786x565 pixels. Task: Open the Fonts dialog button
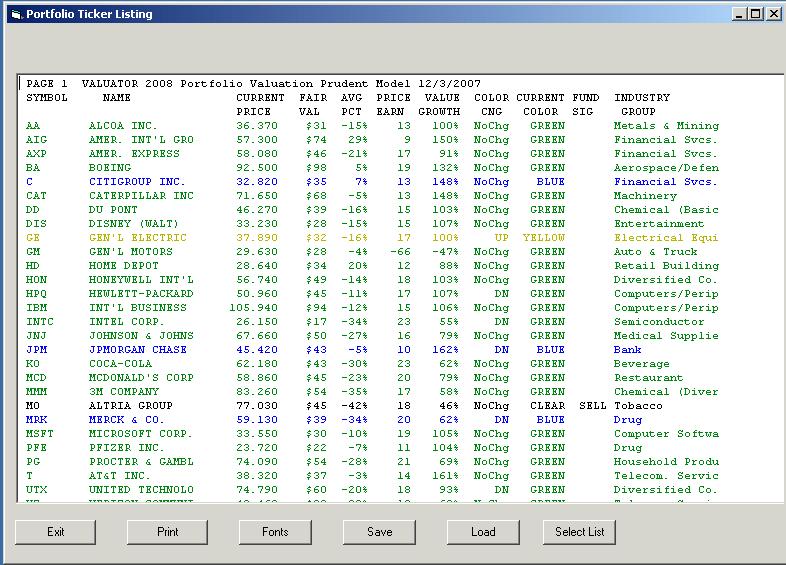(x=275, y=532)
